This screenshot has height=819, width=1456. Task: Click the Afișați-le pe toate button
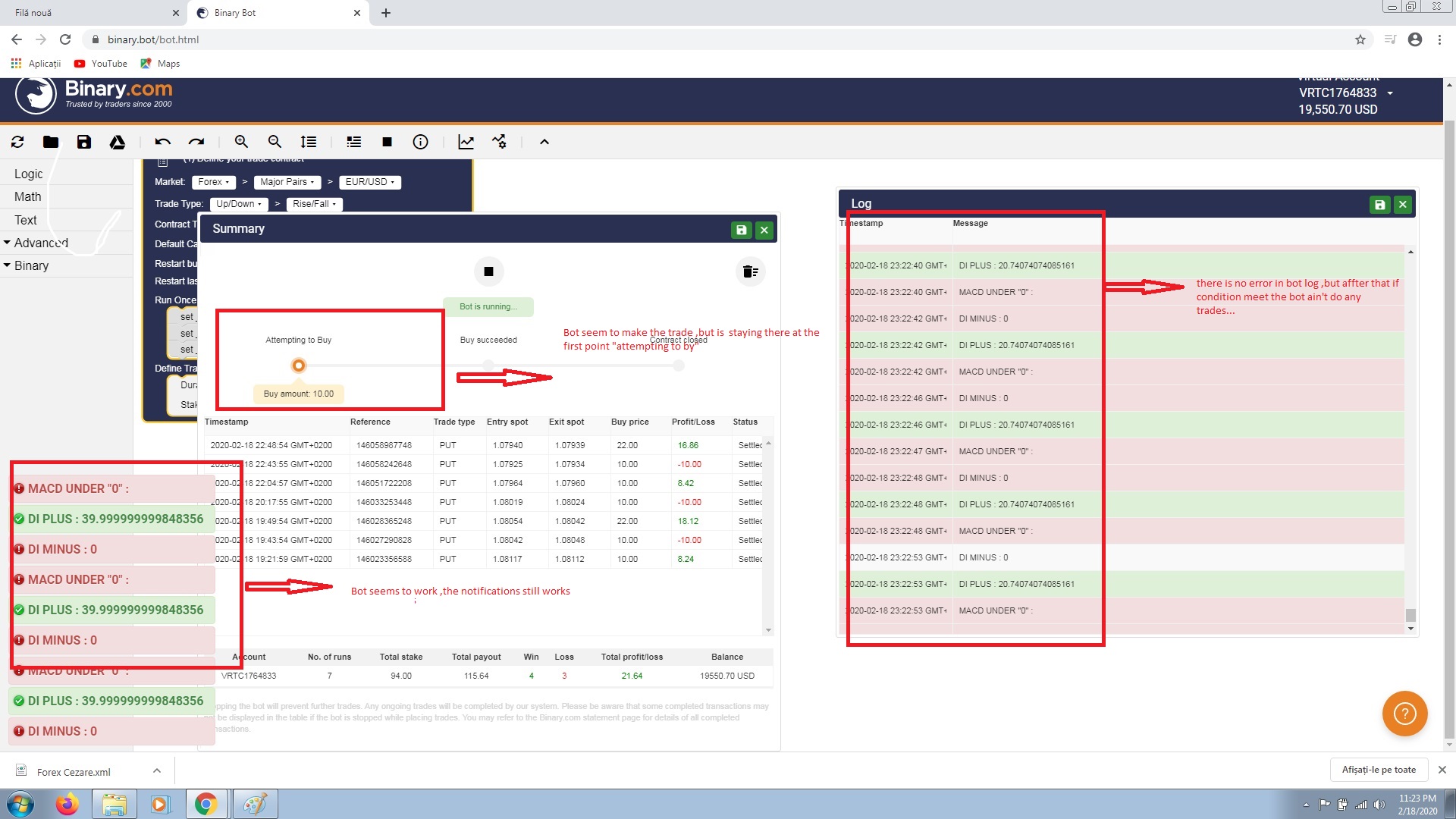(1379, 770)
